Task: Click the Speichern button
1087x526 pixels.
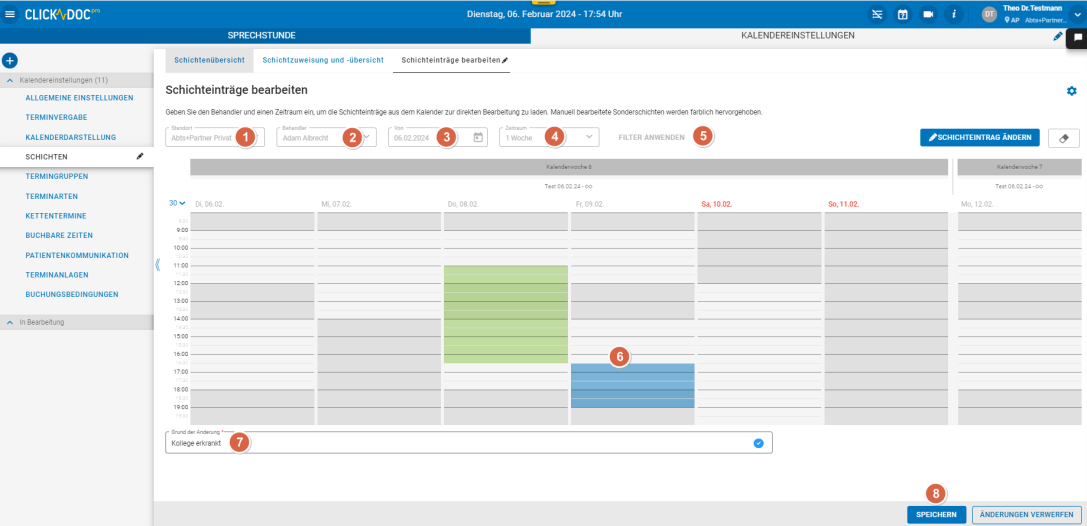Action: tap(937, 514)
